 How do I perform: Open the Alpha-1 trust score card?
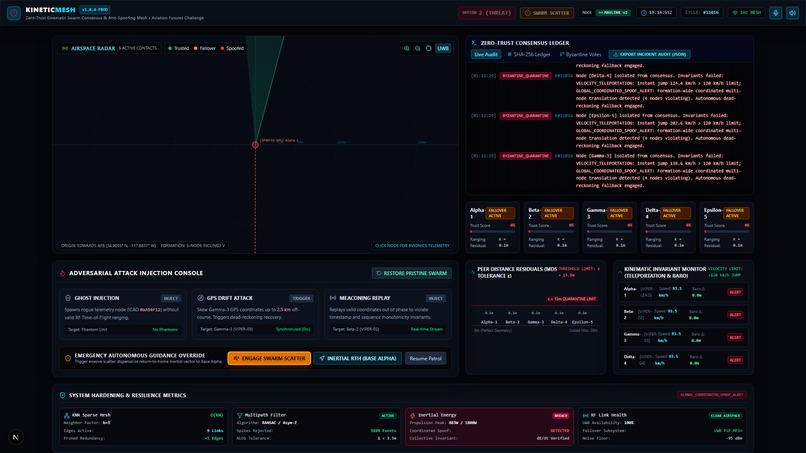coord(492,228)
